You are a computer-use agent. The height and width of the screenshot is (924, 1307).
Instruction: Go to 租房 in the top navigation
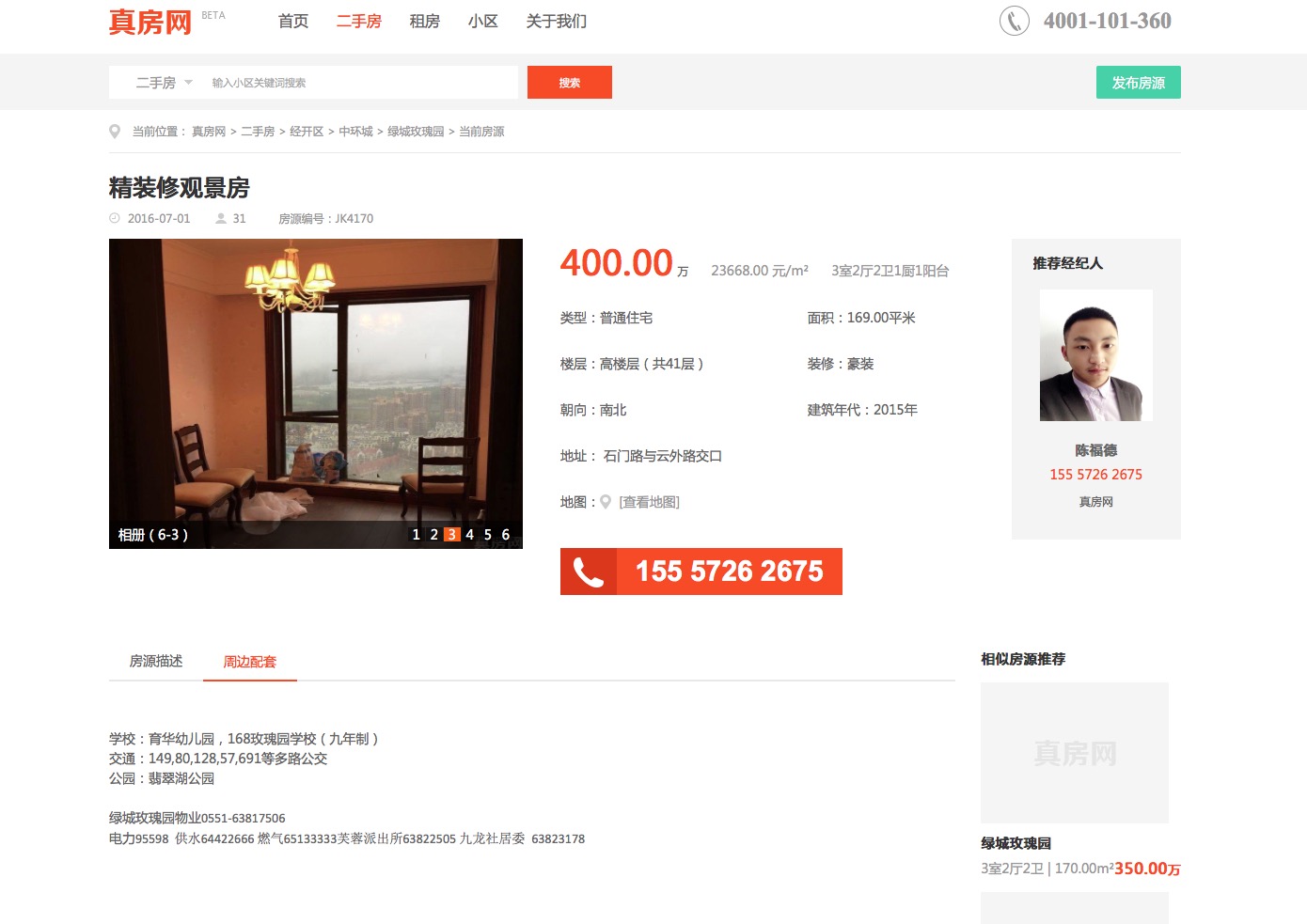[x=425, y=21]
